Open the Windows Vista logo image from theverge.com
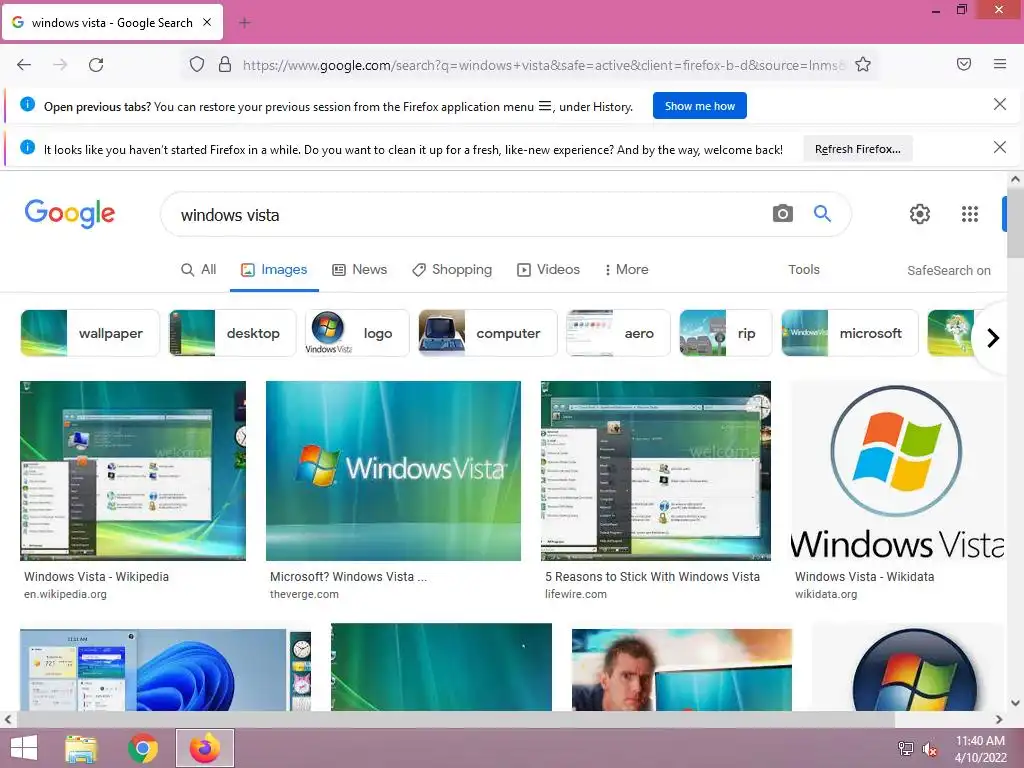Image resolution: width=1024 pixels, height=768 pixels. 393,471
